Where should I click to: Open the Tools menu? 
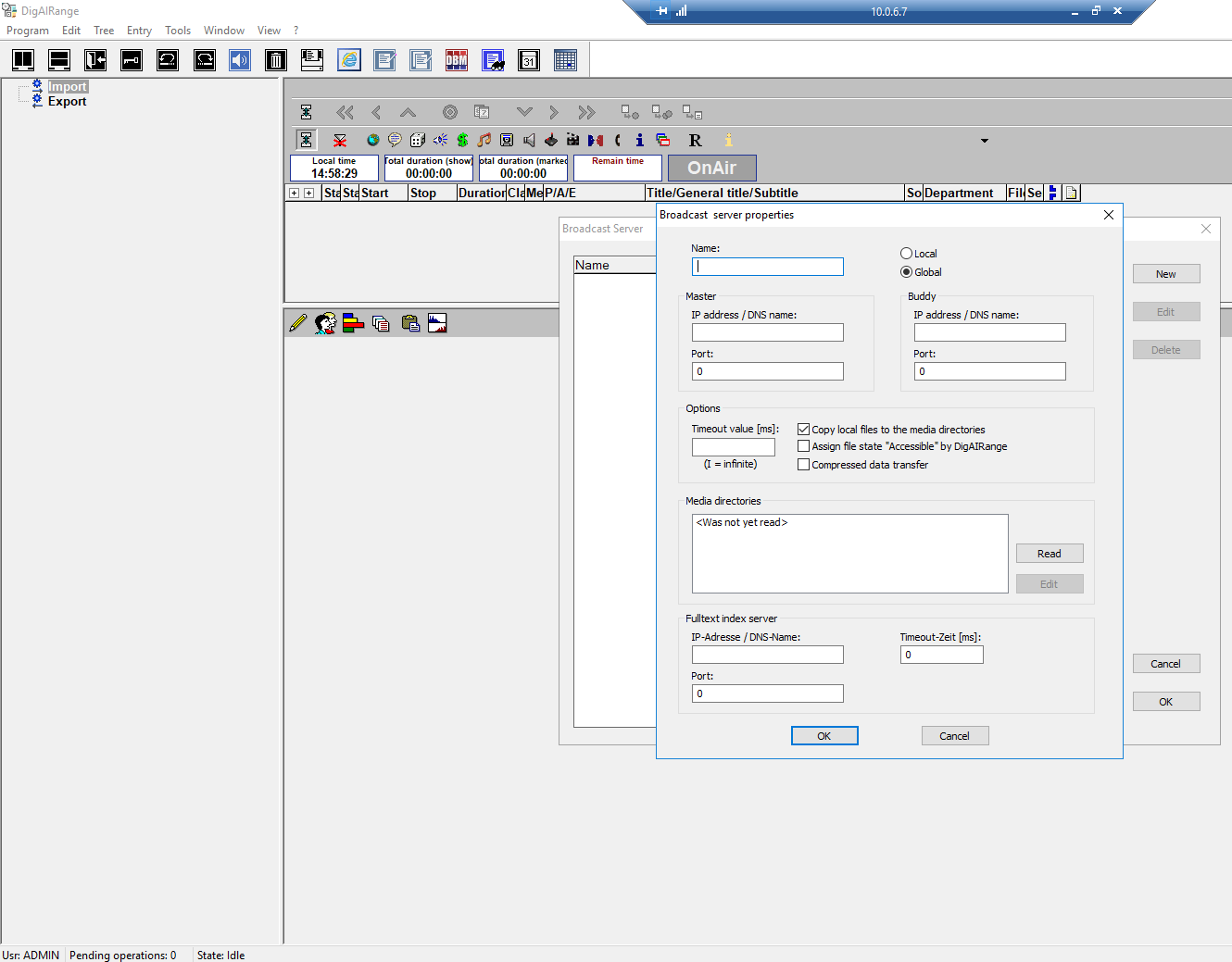tap(178, 31)
